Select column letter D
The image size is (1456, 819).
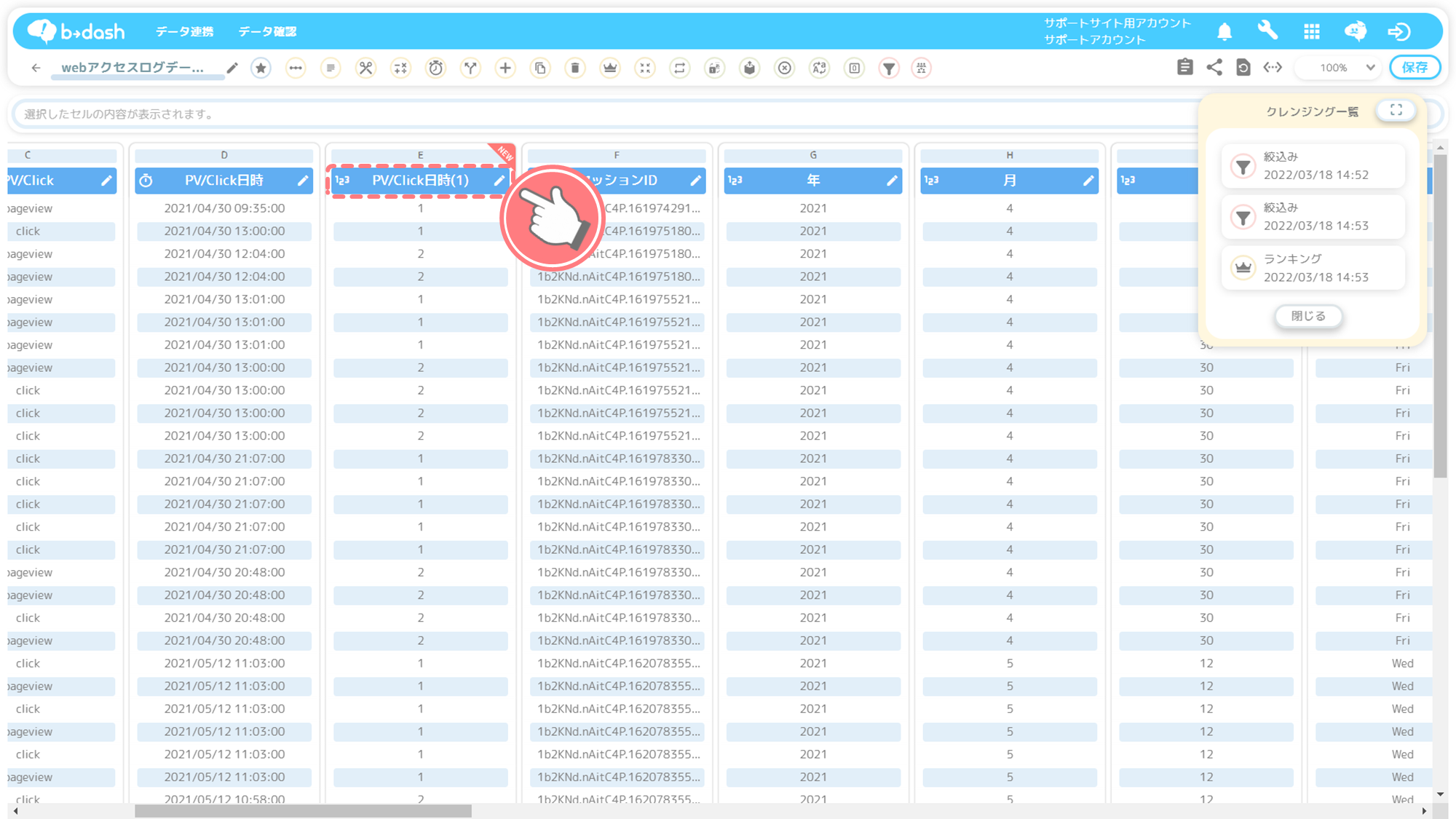tap(224, 155)
